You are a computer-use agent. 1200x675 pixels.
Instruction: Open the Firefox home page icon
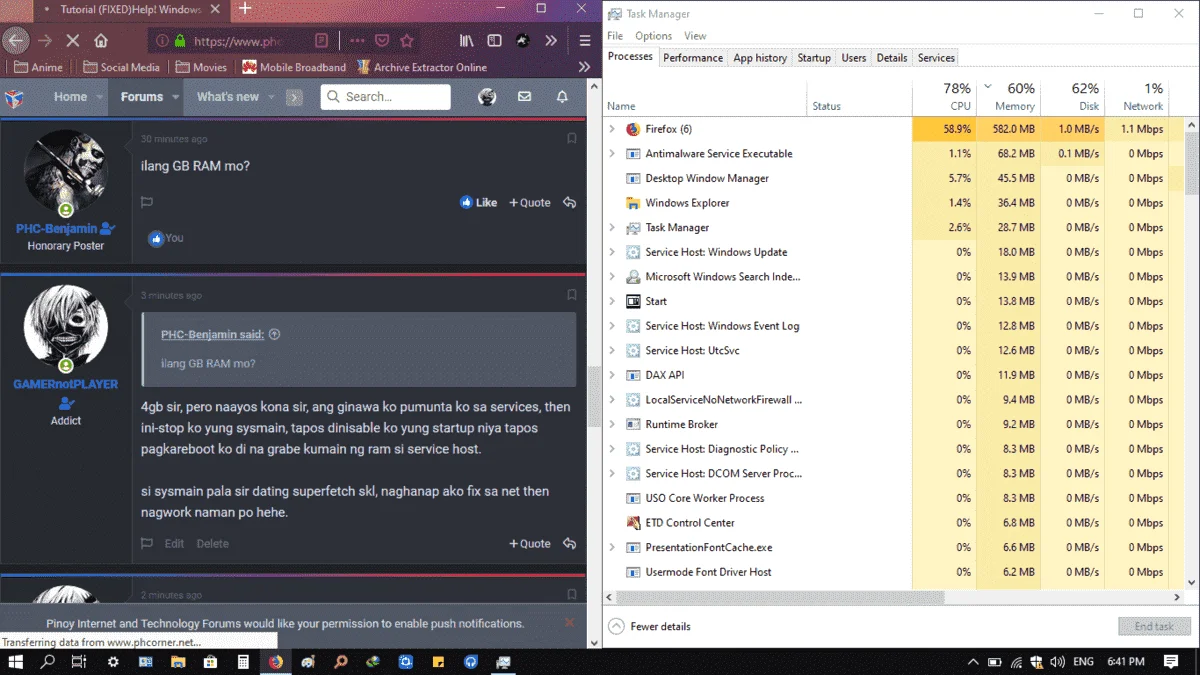101,41
